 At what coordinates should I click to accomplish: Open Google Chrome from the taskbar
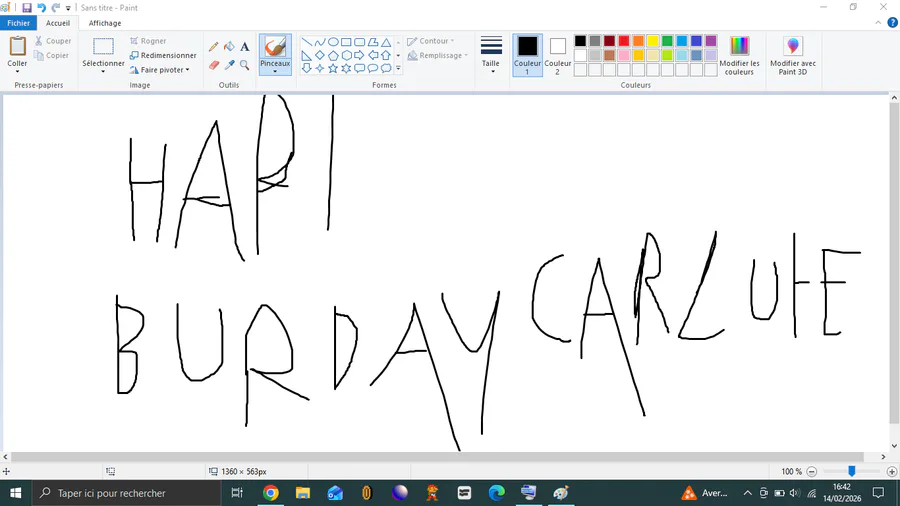pos(270,493)
